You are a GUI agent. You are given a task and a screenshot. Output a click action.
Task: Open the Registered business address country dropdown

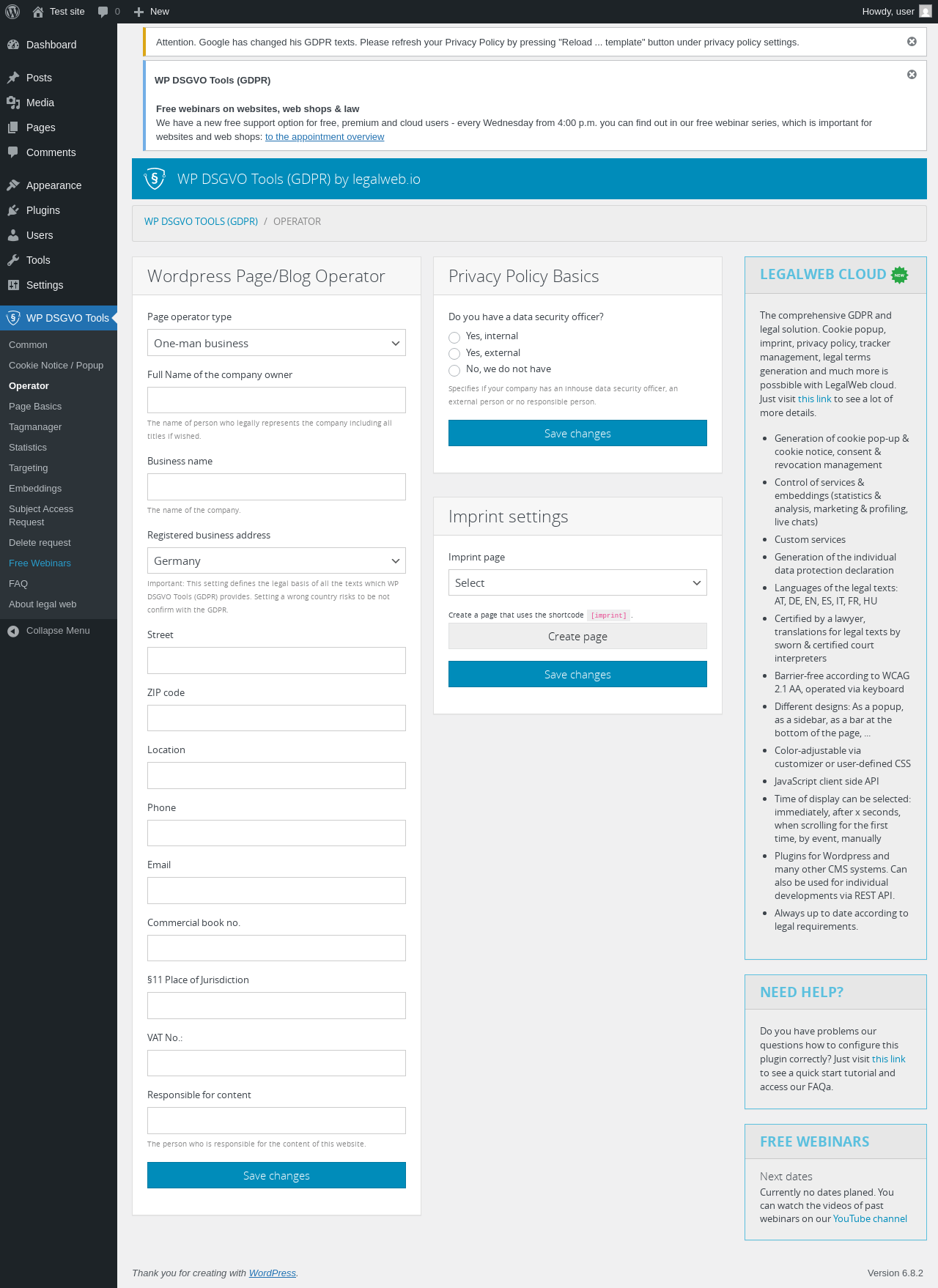point(276,560)
